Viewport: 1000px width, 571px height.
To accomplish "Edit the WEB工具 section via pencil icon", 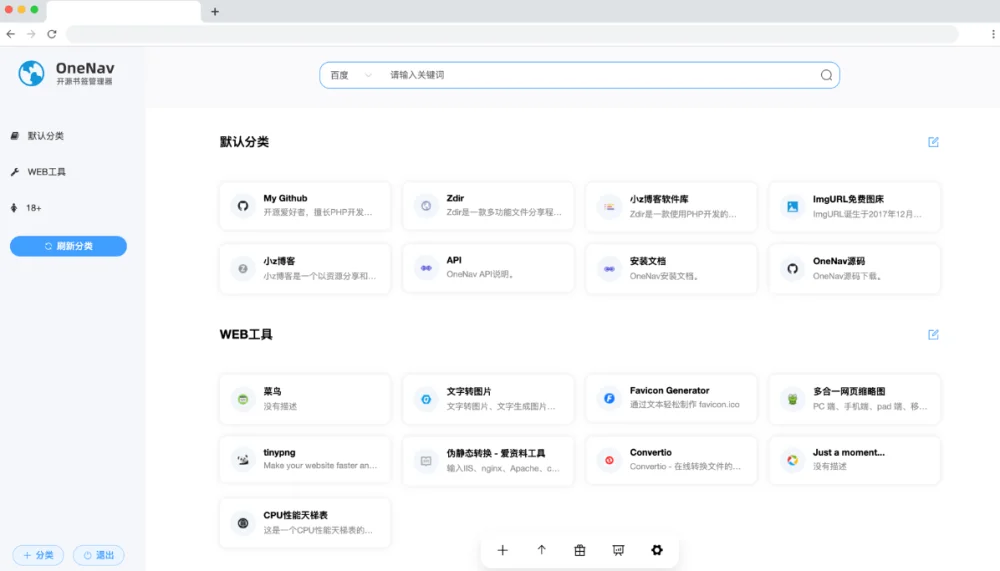I will coord(933,334).
